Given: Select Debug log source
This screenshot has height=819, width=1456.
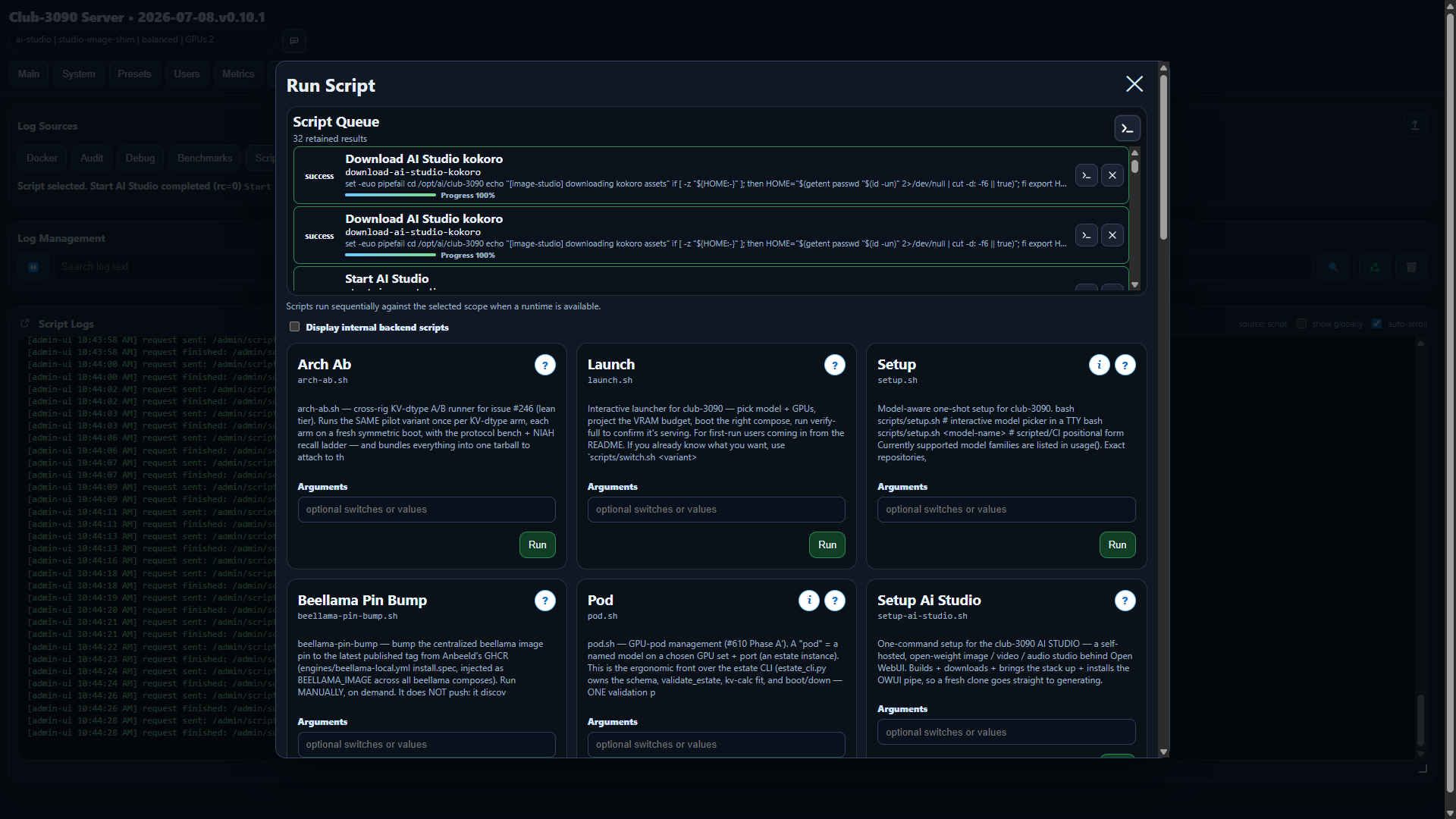Looking at the screenshot, I should 140,158.
